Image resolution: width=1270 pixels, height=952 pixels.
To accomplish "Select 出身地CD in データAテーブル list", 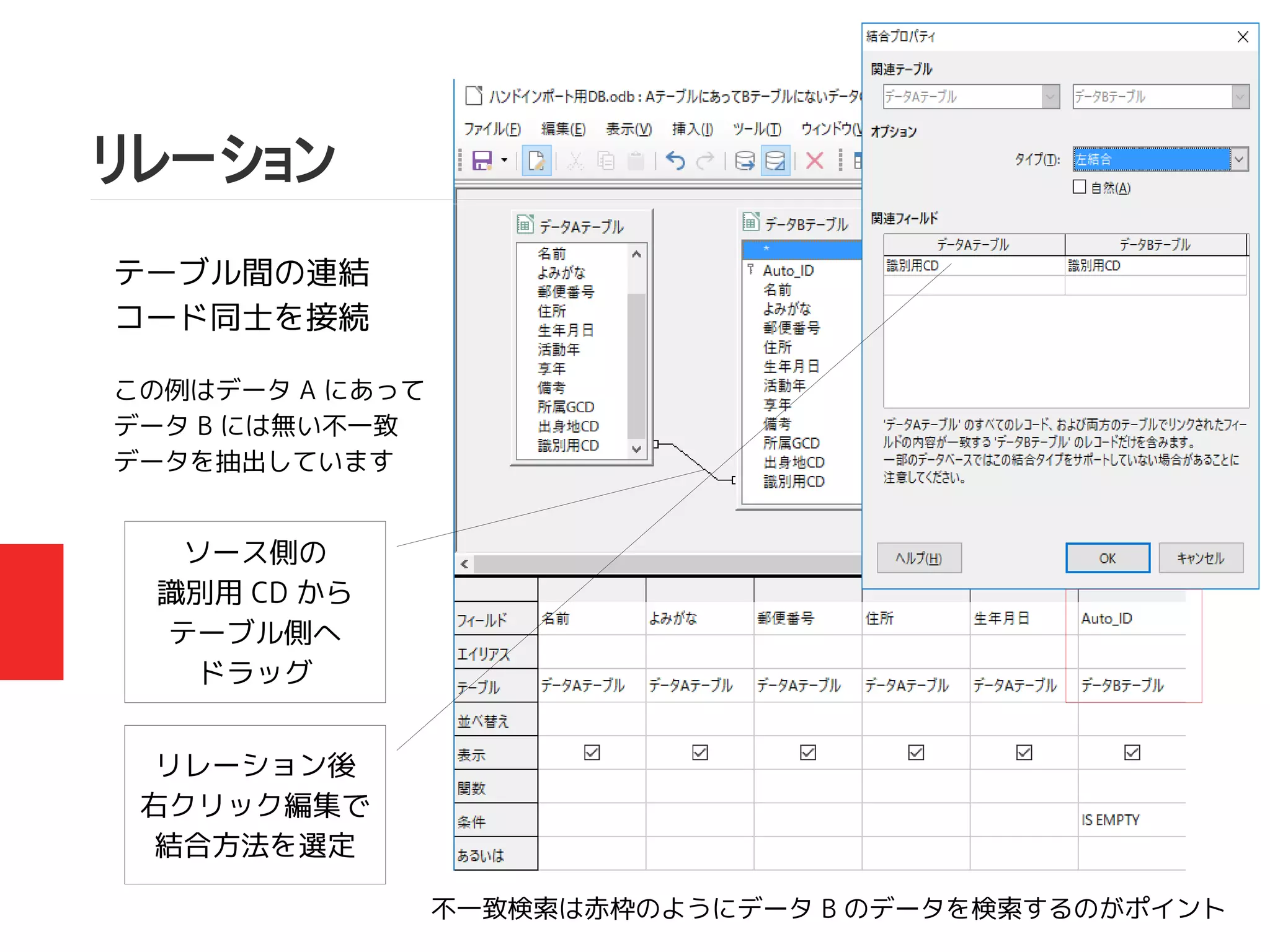I will (x=568, y=426).
